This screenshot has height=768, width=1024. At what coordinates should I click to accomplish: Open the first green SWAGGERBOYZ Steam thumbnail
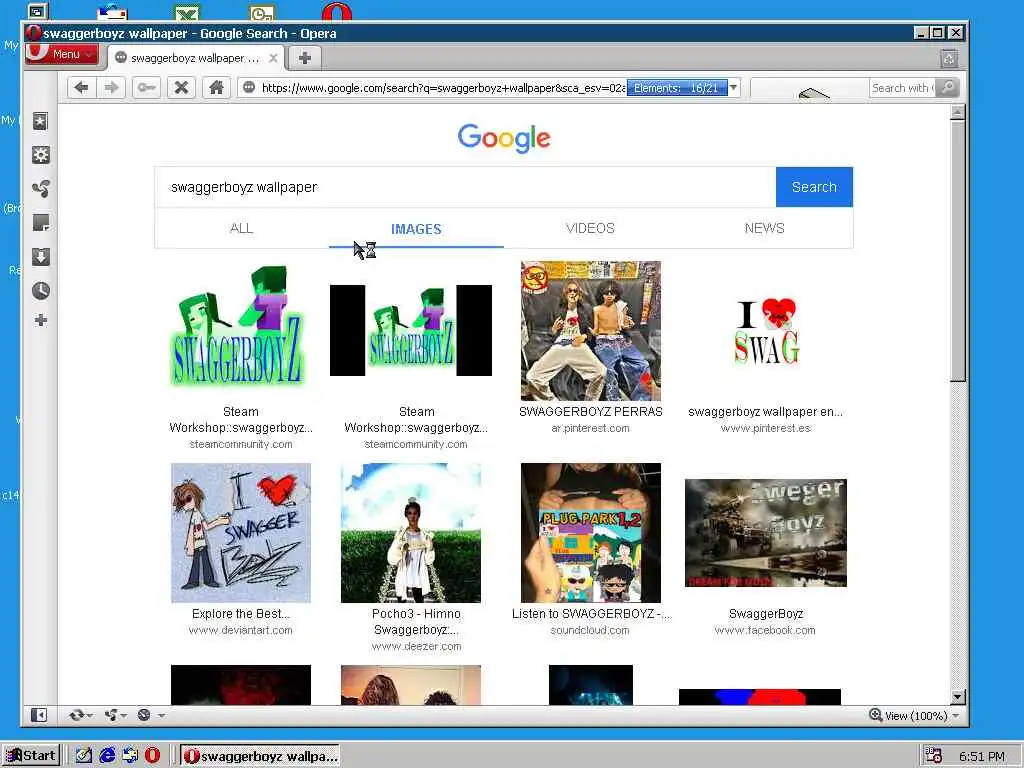(x=239, y=327)
